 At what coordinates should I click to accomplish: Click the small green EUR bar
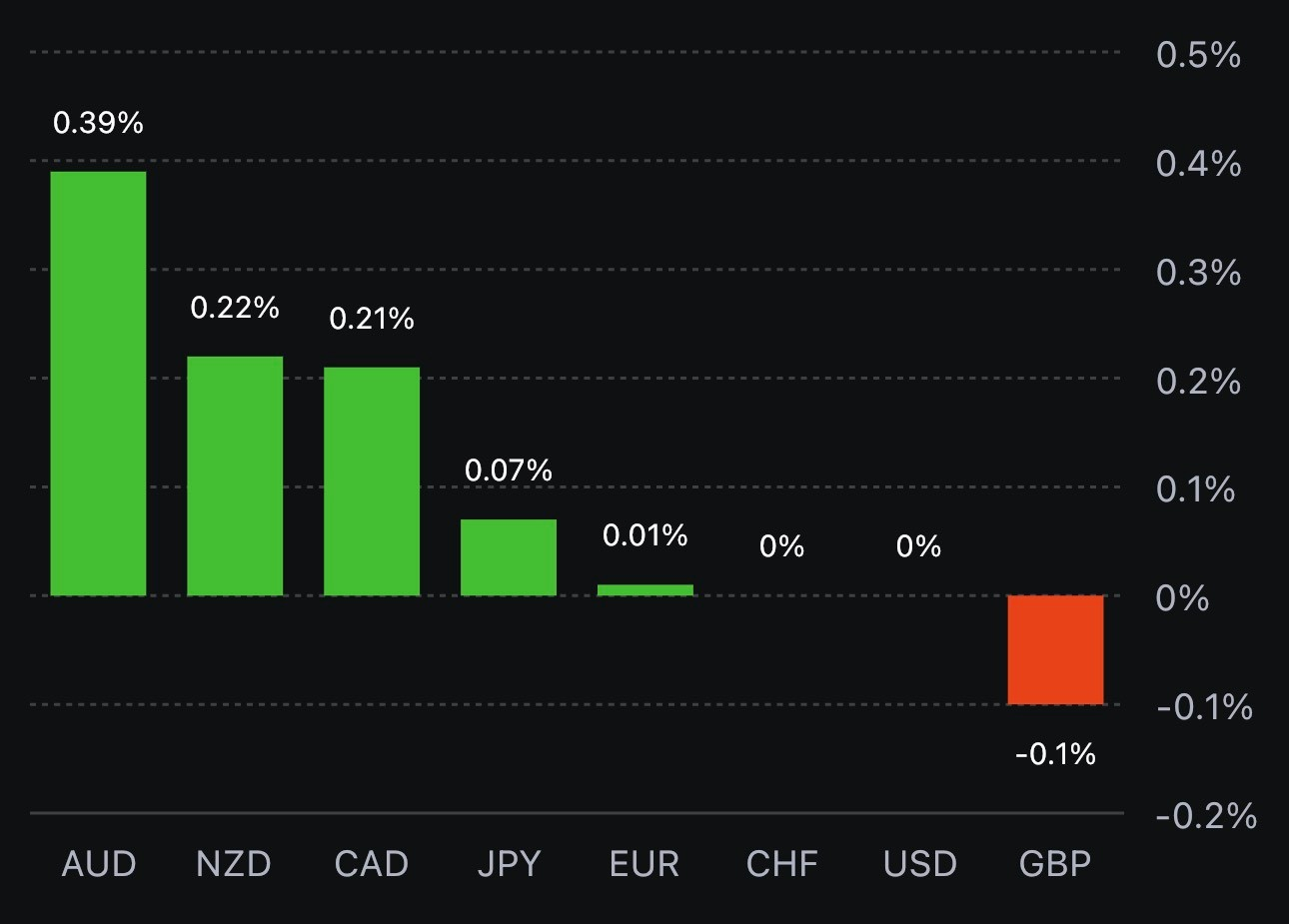coord(645,590)
